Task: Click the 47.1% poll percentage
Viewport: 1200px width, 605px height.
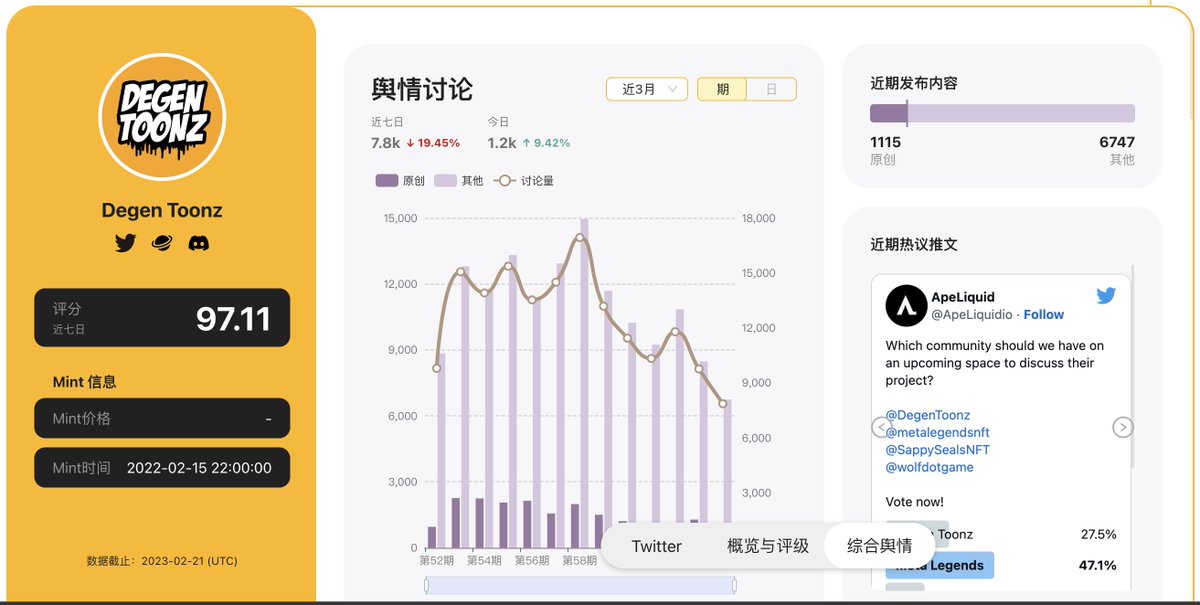Action: 1097,565
